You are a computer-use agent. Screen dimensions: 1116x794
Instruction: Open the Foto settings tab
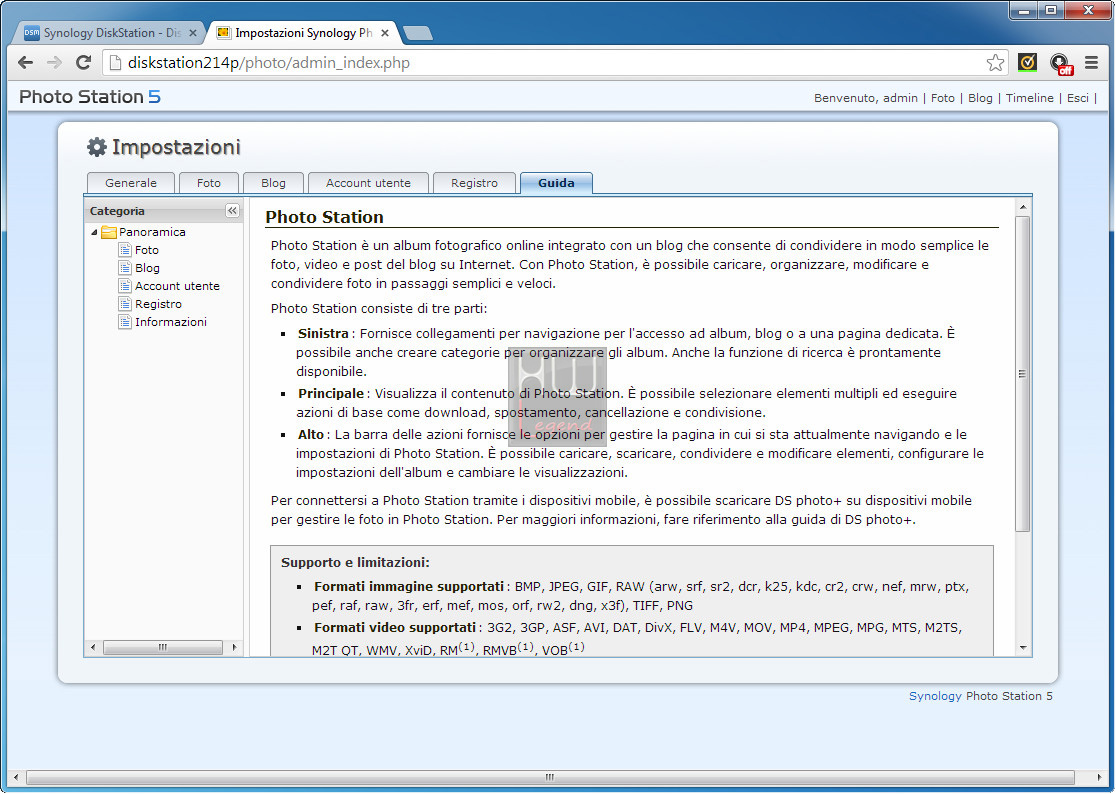[x=209, y=183]
